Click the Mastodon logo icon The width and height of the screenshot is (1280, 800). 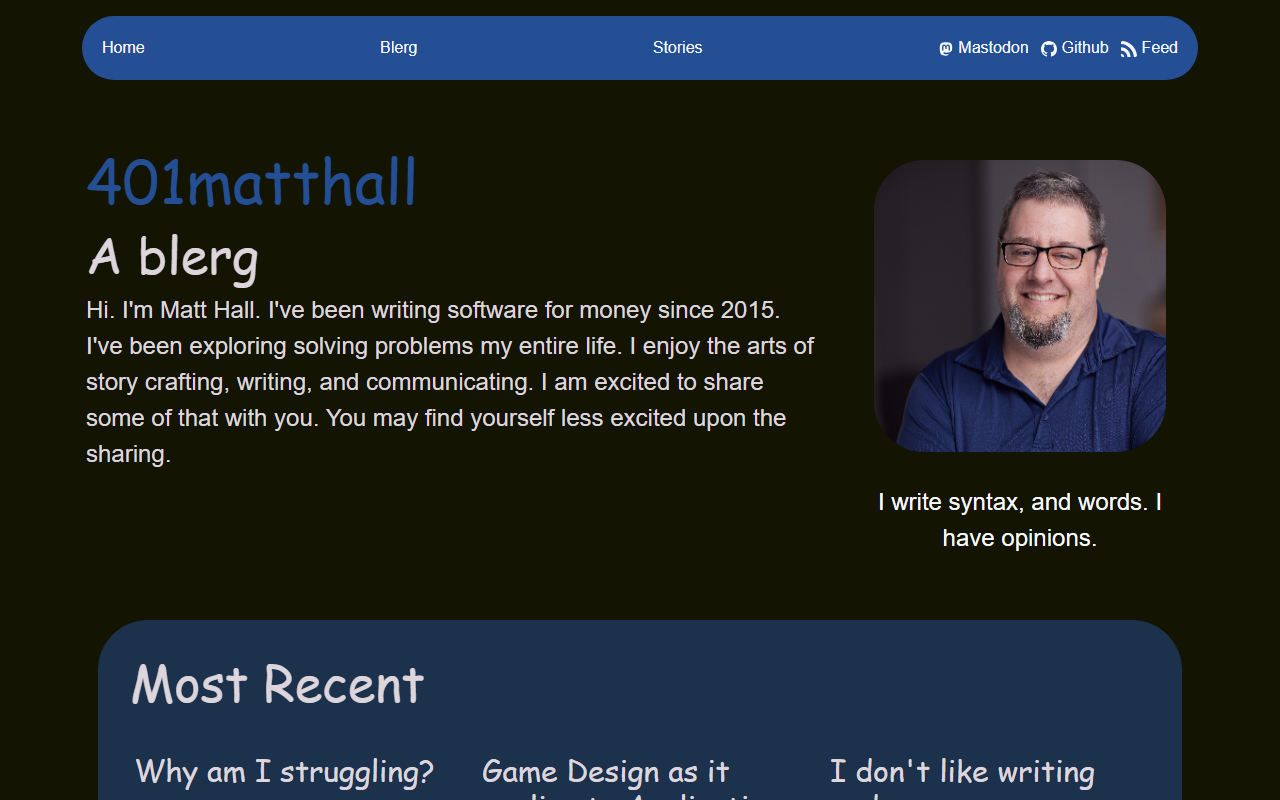click(946, 49)
